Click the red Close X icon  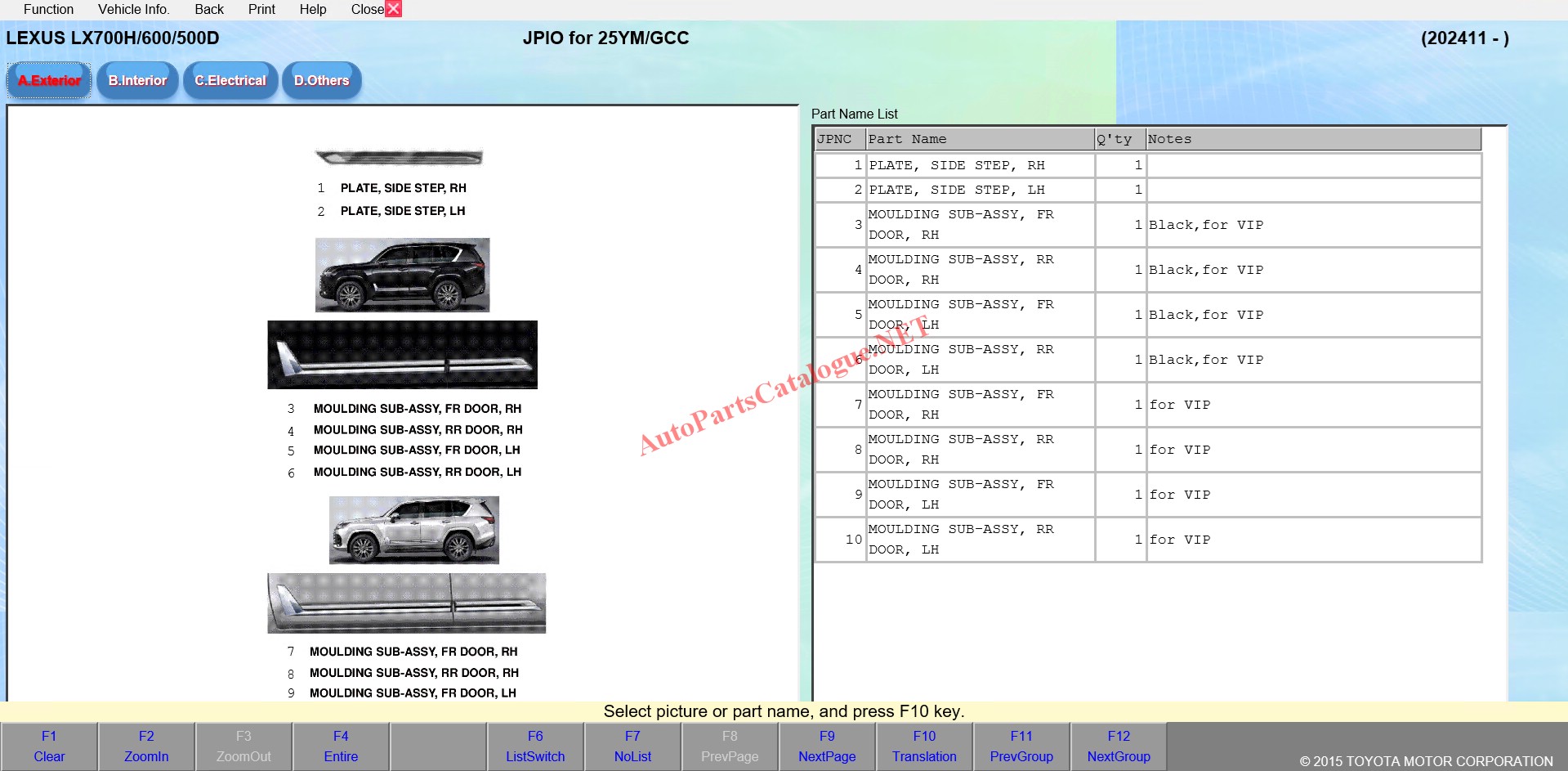point(393,9)
